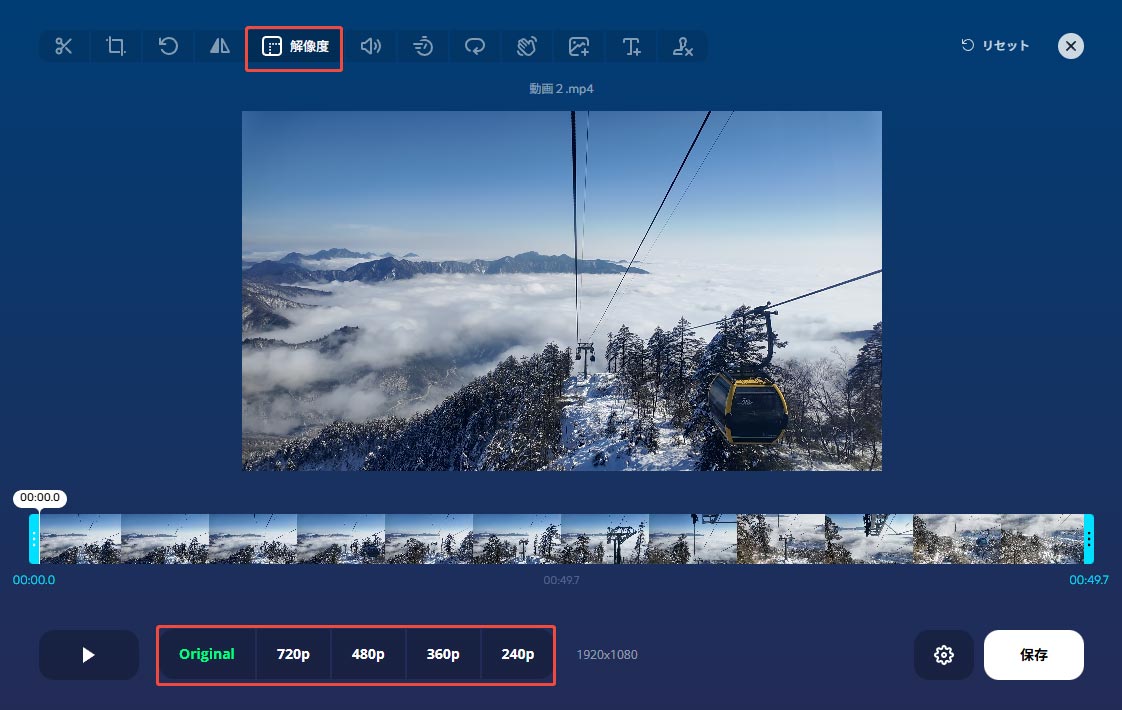Click the 保存 save button
The height and width of the screenshot is (710, 1122).
[x=1033, y=655]
